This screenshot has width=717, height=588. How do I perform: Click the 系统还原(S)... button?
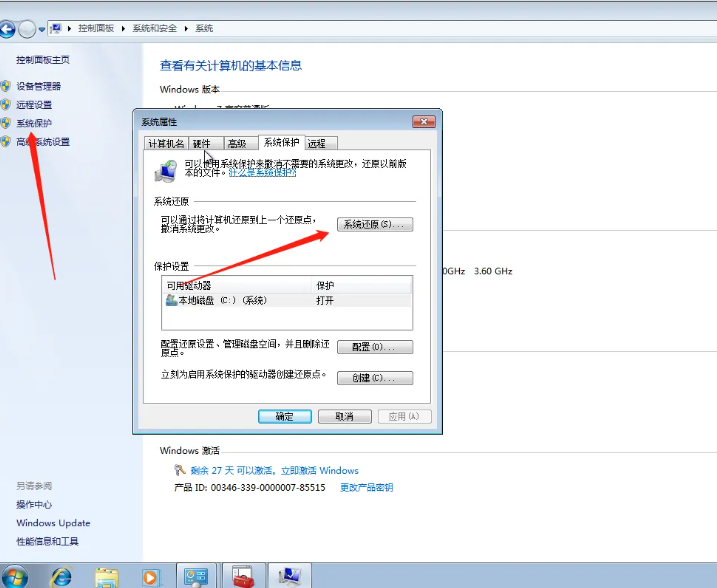tap(375, 225)
